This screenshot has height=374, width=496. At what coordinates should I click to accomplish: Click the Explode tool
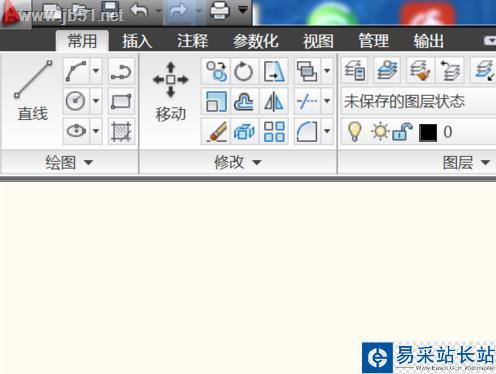click(x=244, y=131)
